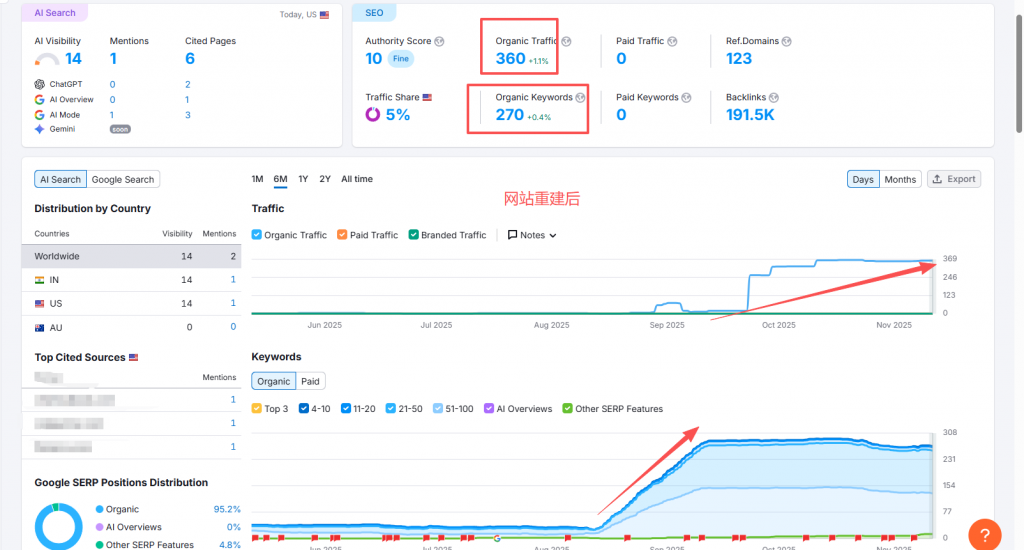
Task: Click the Export button
Action: [x=953, y=179]
